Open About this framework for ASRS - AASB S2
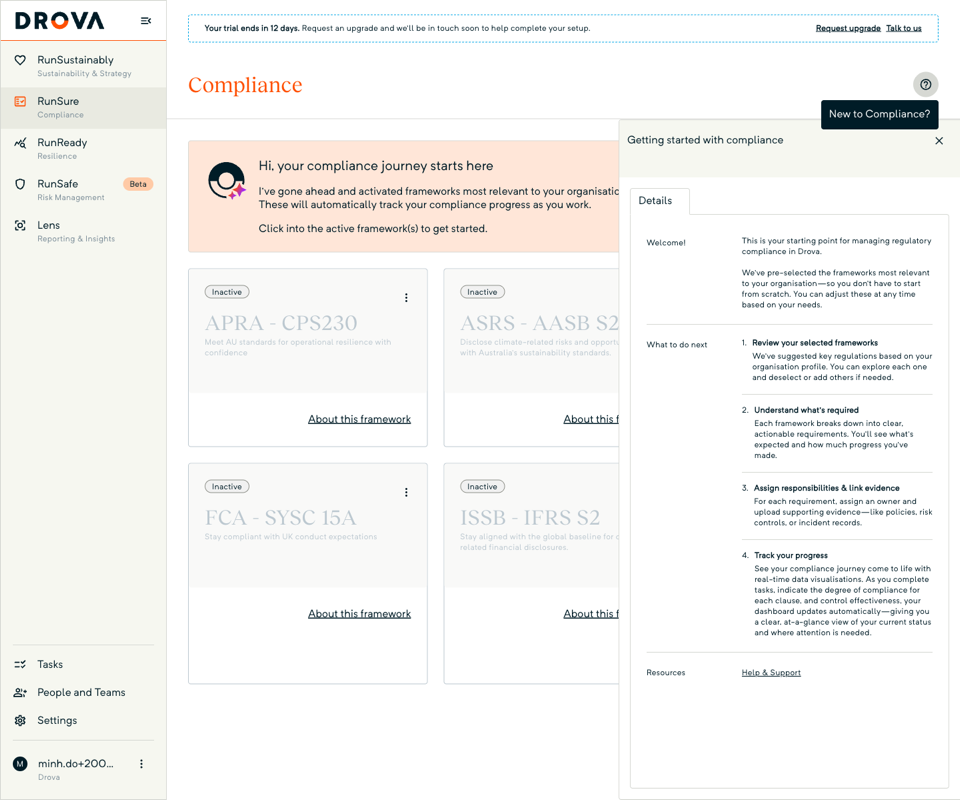This screenshot has width=960, height=800. [591, 419]
